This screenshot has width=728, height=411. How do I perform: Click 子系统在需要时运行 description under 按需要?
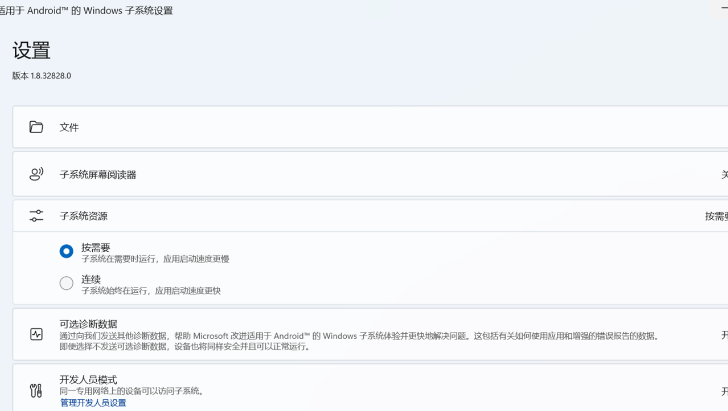tap(155, 259)
